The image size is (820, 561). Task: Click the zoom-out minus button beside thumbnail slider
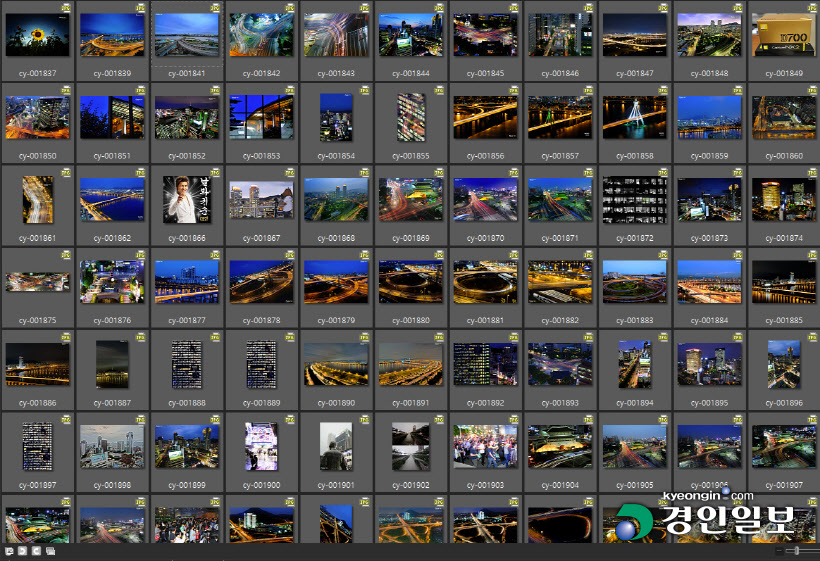pyautogui.click(x=779, y=551)
